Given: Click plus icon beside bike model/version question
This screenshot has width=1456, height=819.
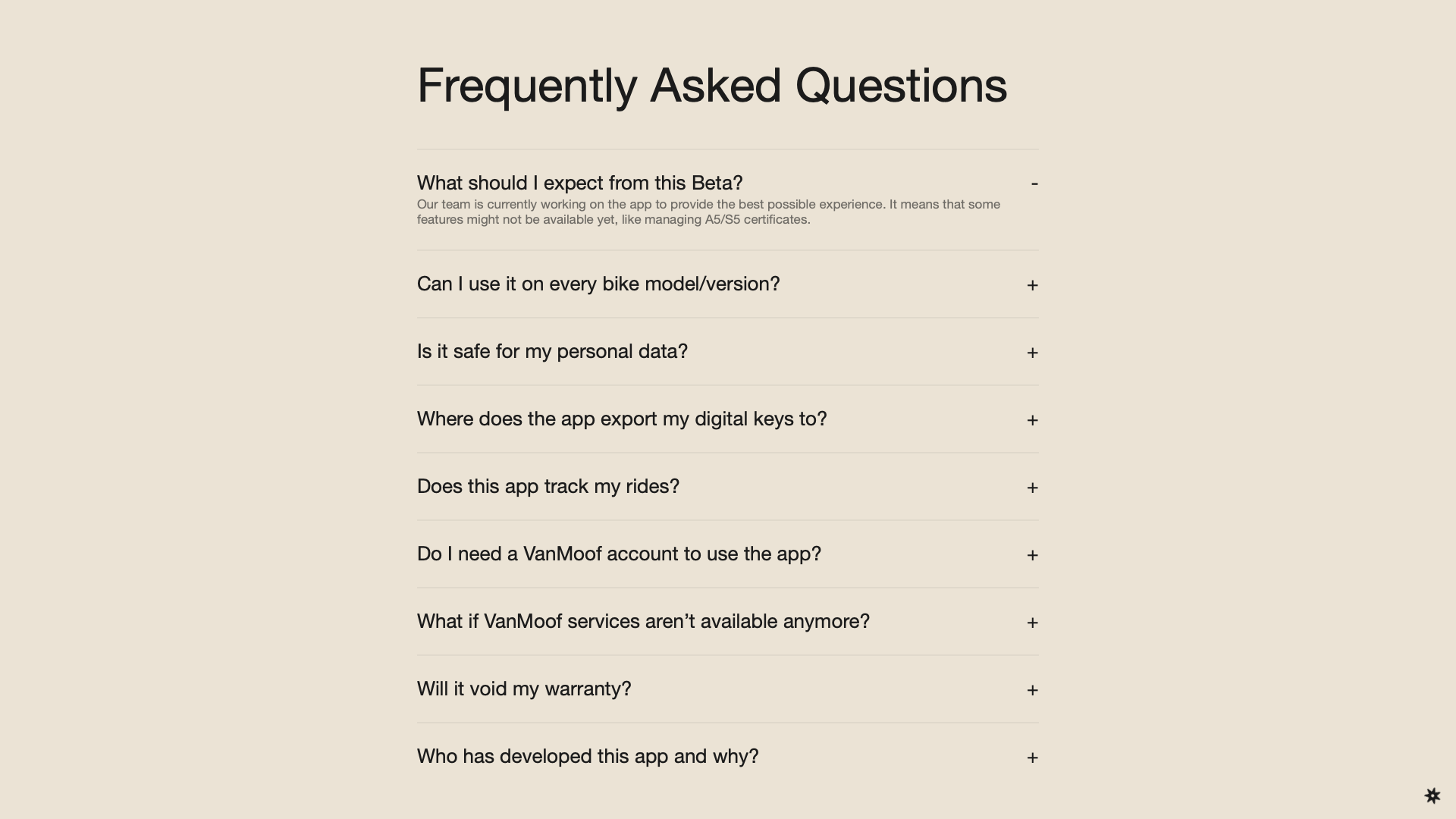Looking at the screenshot, I should (x=1032, y=285).
